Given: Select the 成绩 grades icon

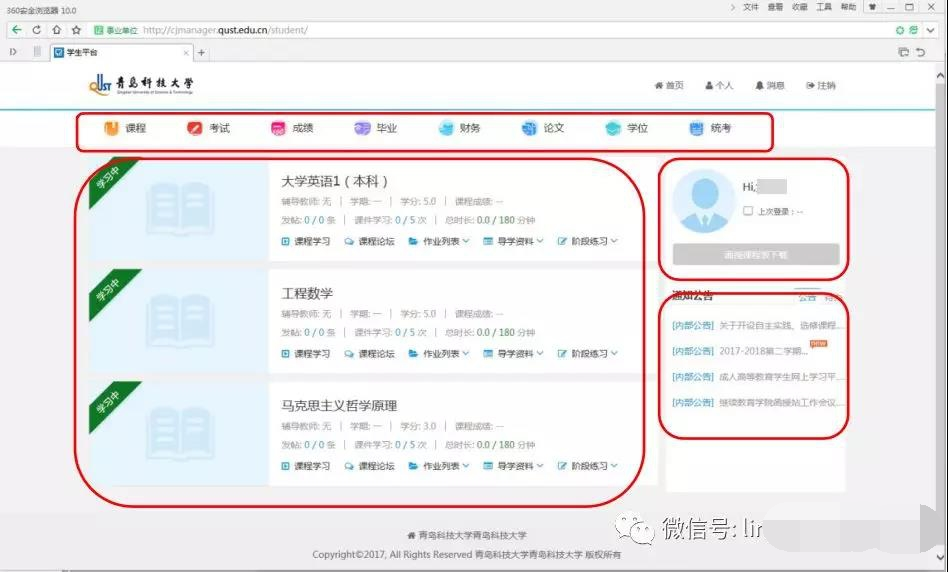Looking at the screenshot, I should pyautogui.click(x=278, y=128).
